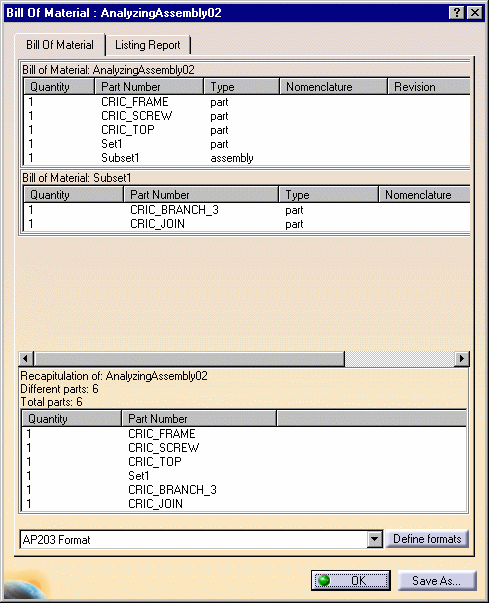
Task: Switch to the Listing Report tab
Action: tap(148, 45)
